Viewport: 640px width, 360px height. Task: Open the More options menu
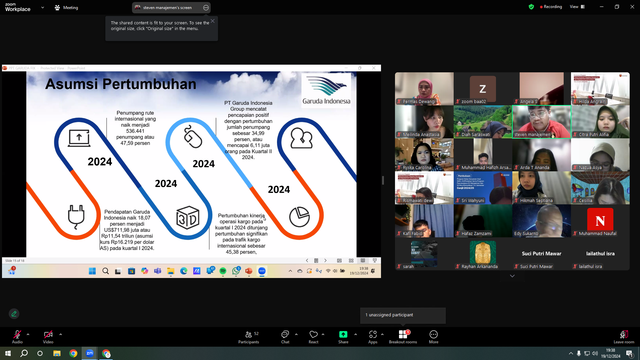pos(433,337)
